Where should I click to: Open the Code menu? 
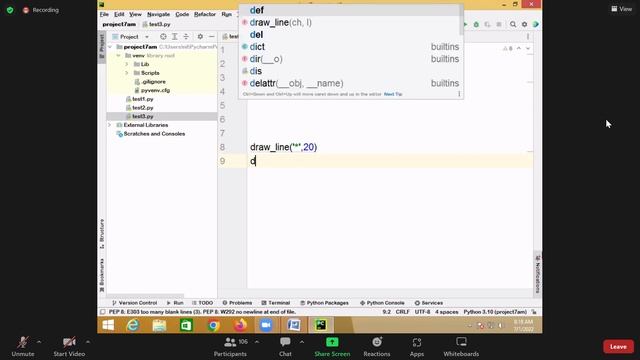(182, 14)
